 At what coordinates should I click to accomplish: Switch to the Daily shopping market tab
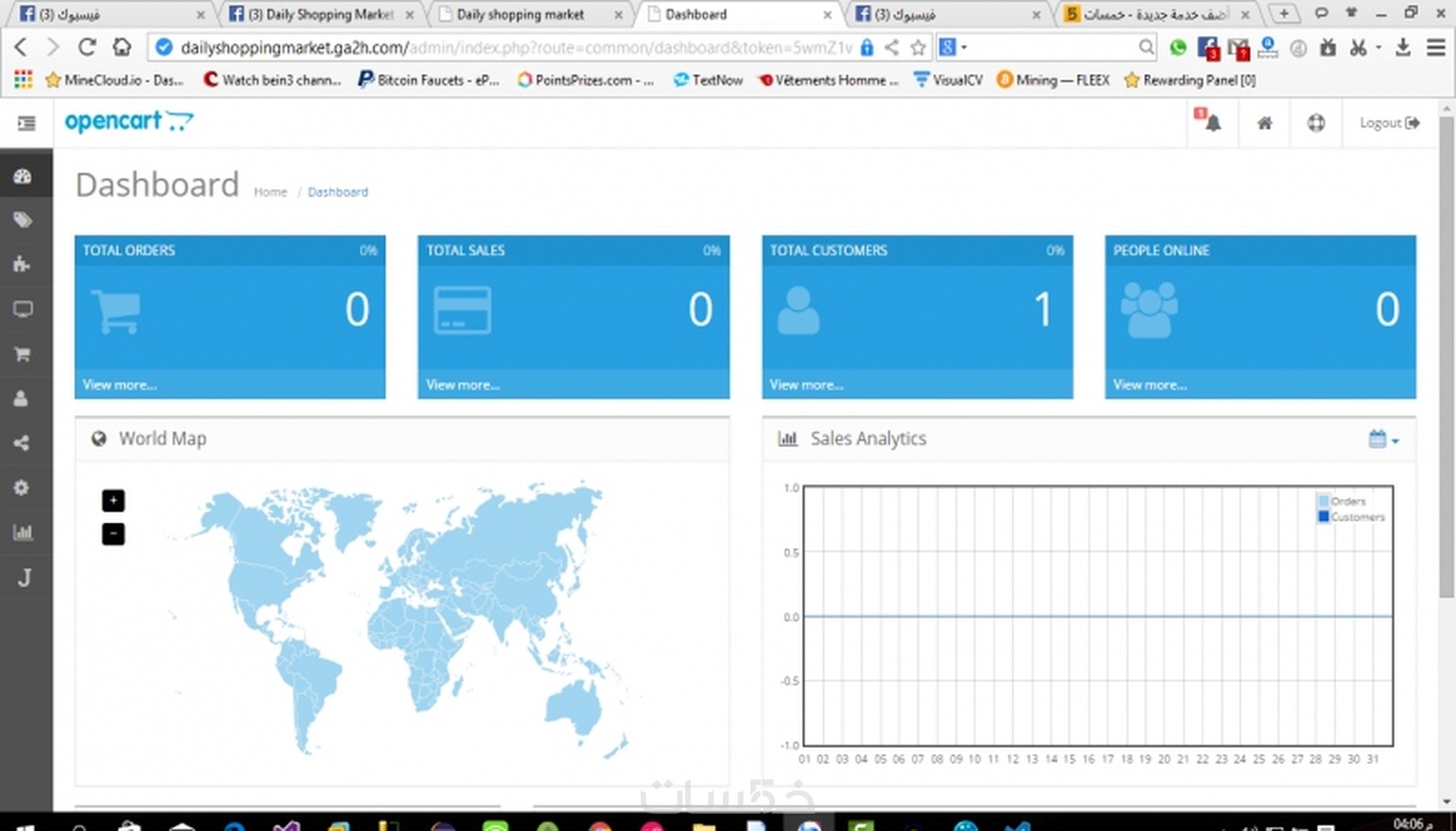(x=529, y=15)
